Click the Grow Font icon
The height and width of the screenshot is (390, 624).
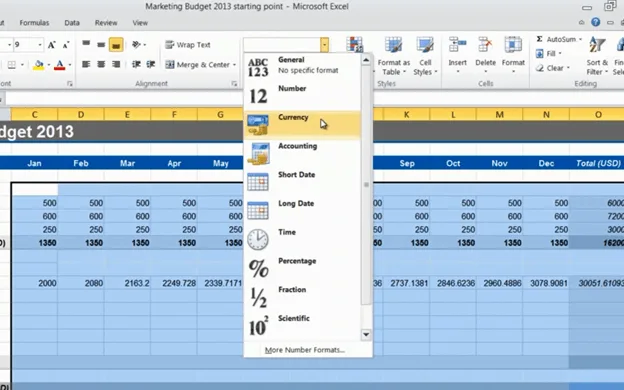click(x=52, y=45)
